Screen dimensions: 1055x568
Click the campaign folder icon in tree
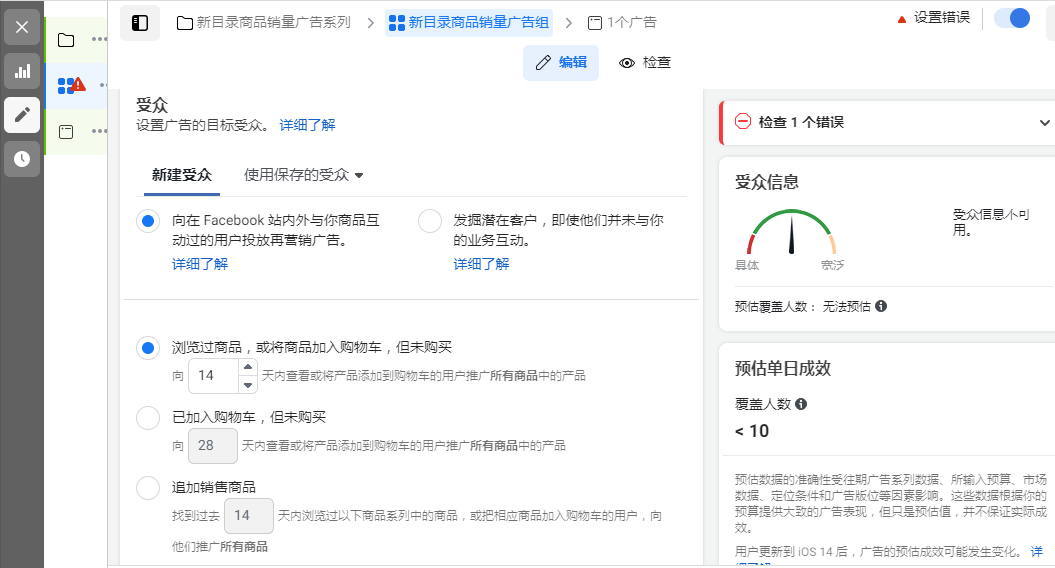66,40
